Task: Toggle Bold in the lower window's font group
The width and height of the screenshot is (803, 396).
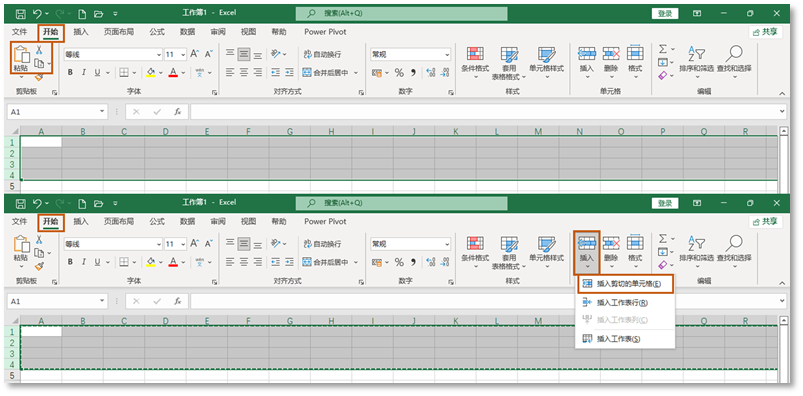Action: 70,262
